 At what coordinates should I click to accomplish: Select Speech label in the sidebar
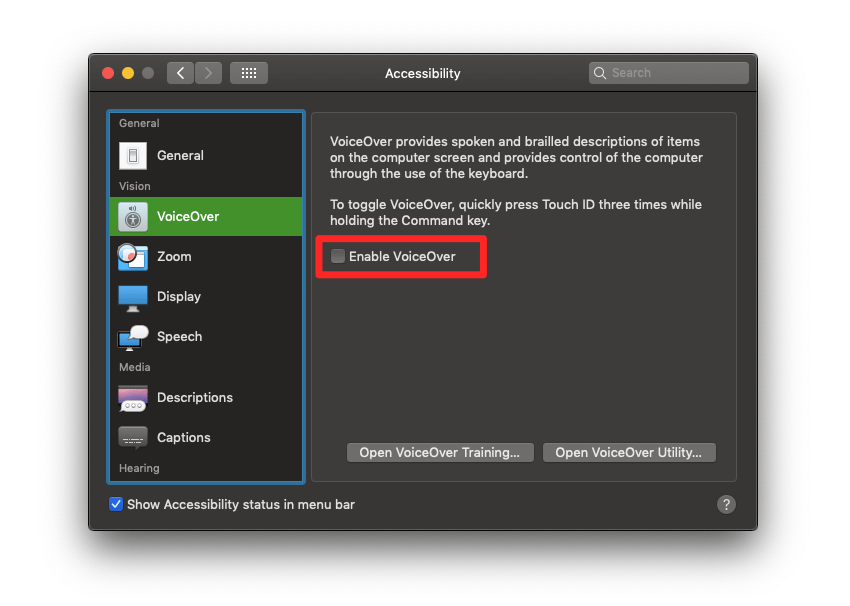pos(179,337)
